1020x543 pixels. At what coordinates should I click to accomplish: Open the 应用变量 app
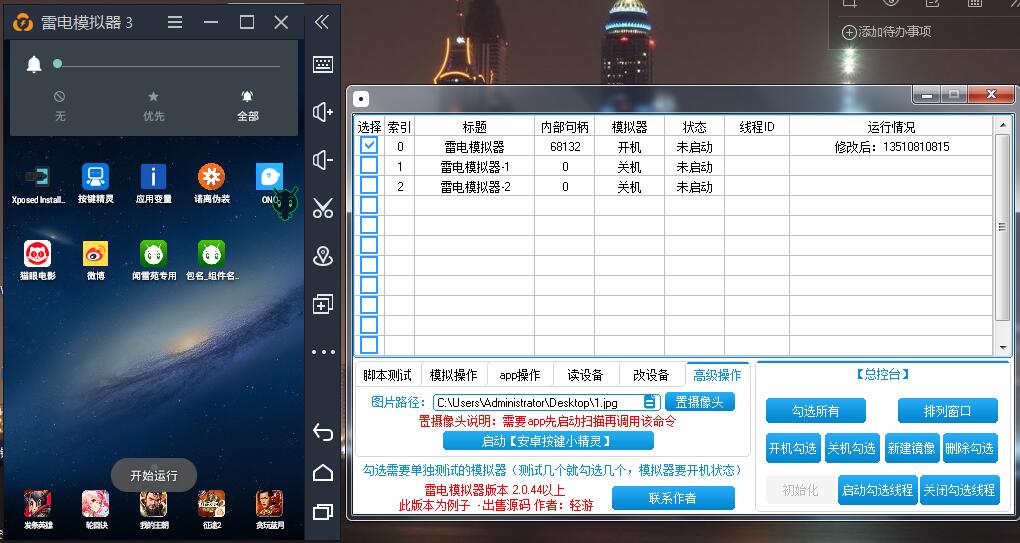pyautogui.click(x=154, y=177)
